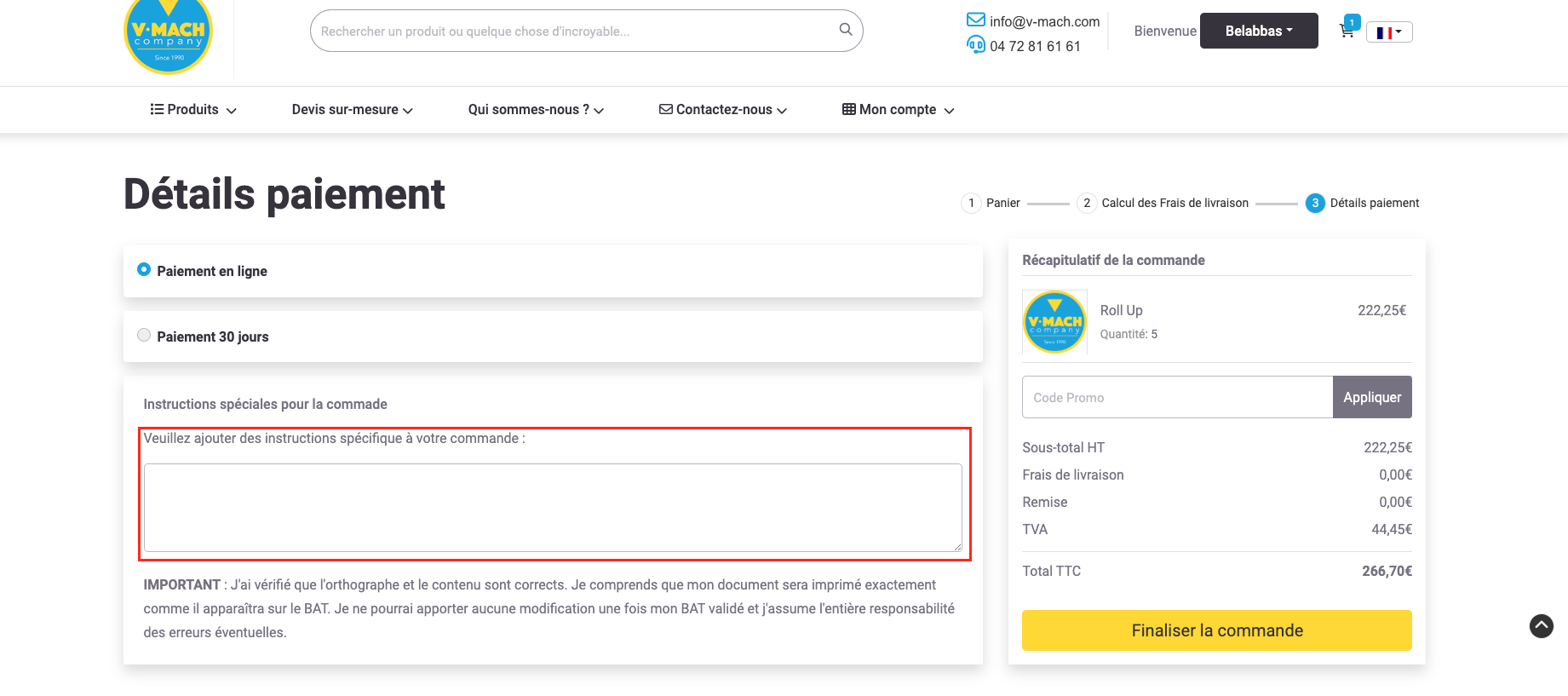Click the scroll-to-top arrow button
This screenshot has height=696, width=1568.
[x=1541, y=626]
